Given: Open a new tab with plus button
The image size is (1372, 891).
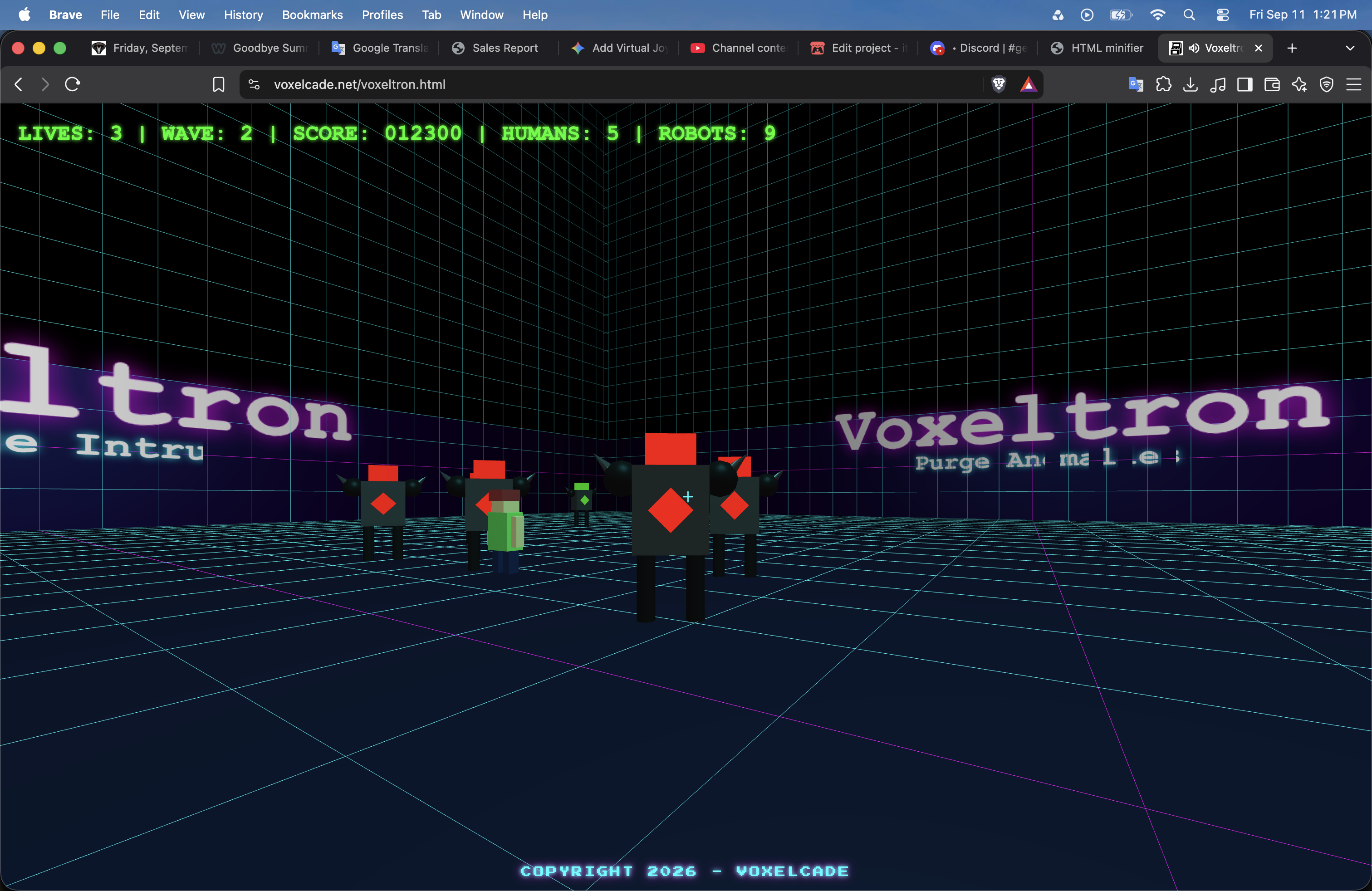Looking at the screenshot, I should (1292, 48).
